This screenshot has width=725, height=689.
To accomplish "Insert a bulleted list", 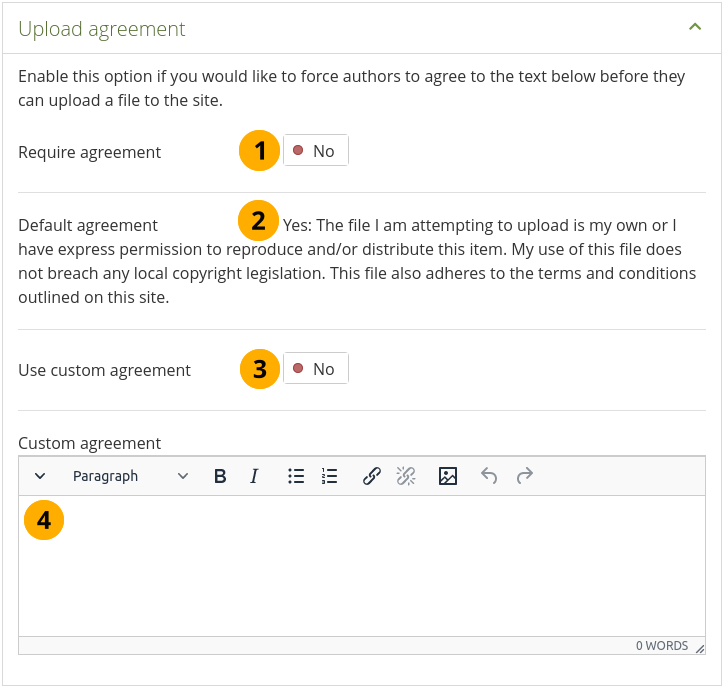I will click(296, 477).
